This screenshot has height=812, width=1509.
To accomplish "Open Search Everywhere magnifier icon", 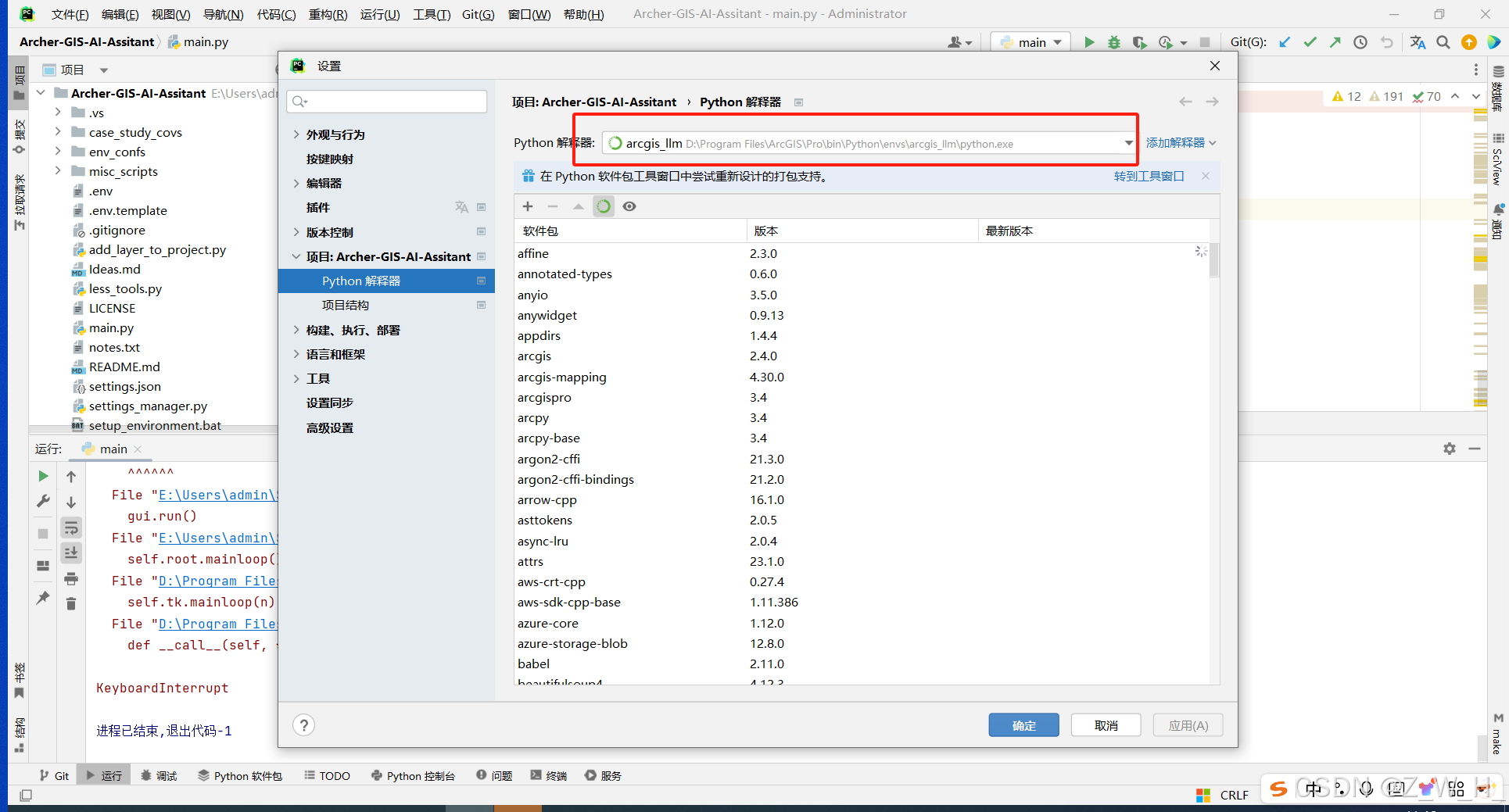I will [1443, 42].
